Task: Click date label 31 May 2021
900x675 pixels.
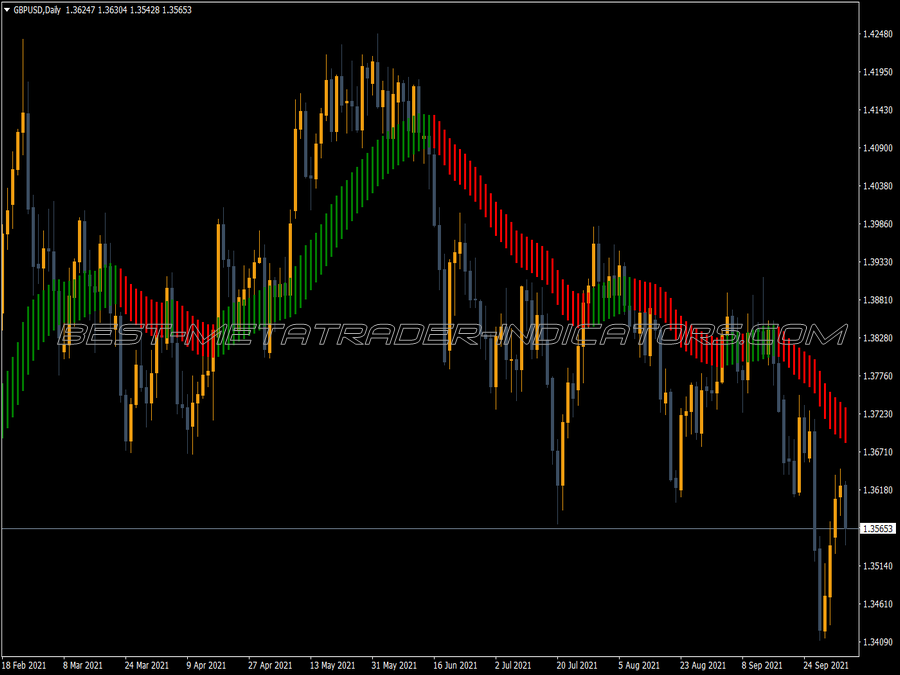Action: (x=394, y=665)
